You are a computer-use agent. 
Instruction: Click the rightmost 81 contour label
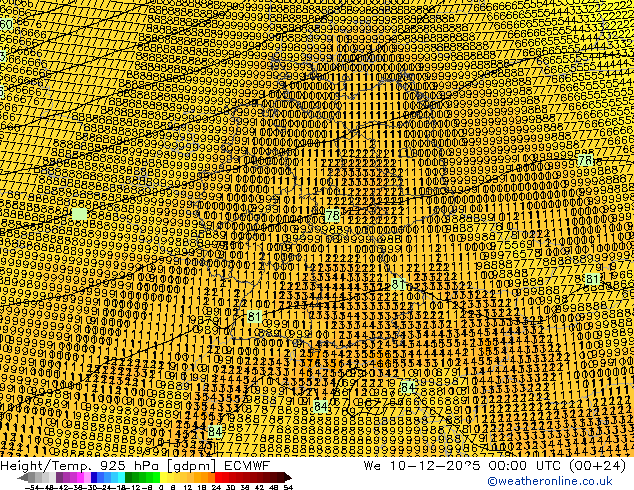tap(594, 280)
